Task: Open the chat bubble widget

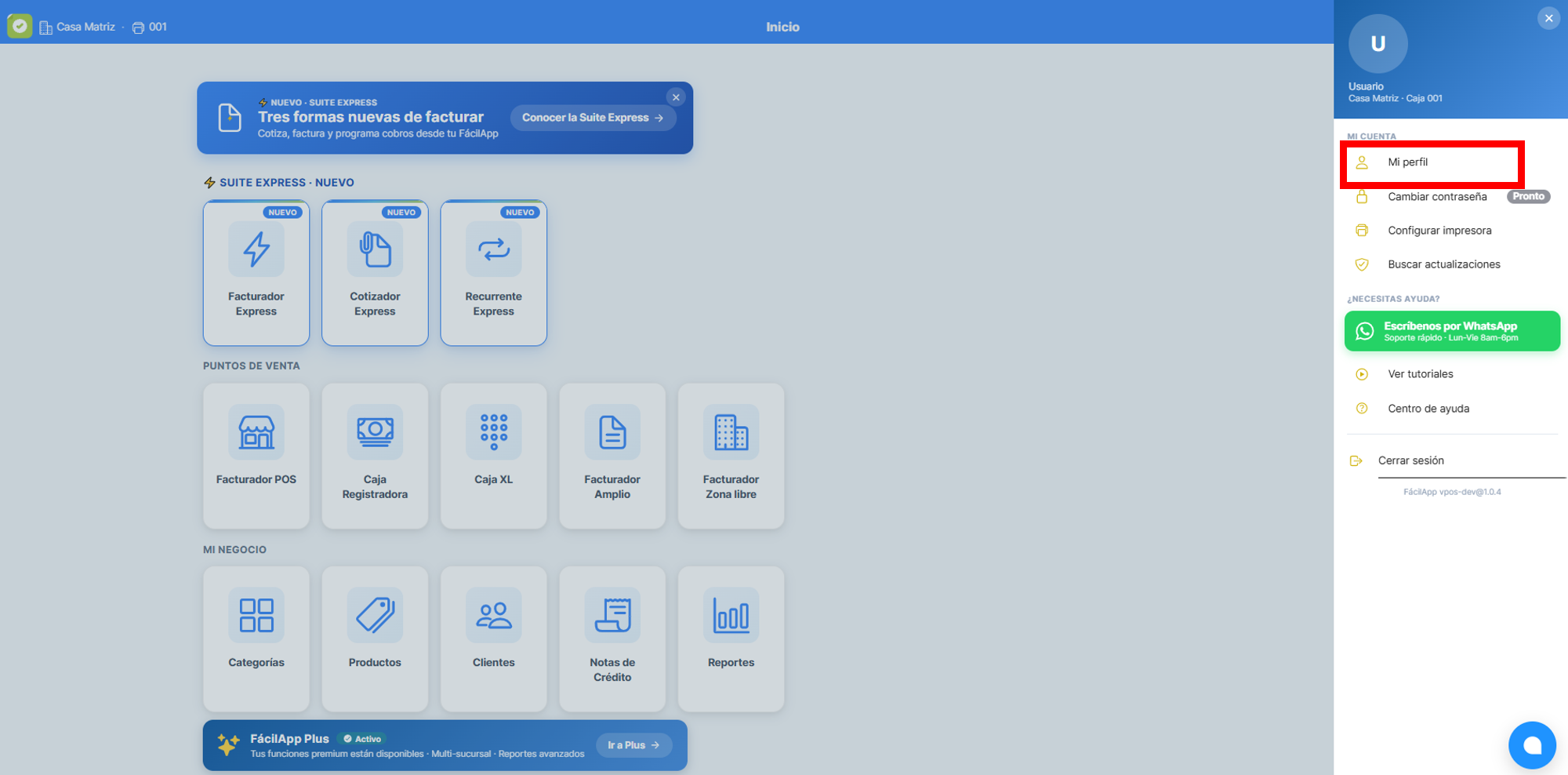Action: (x=1532, y=745)
